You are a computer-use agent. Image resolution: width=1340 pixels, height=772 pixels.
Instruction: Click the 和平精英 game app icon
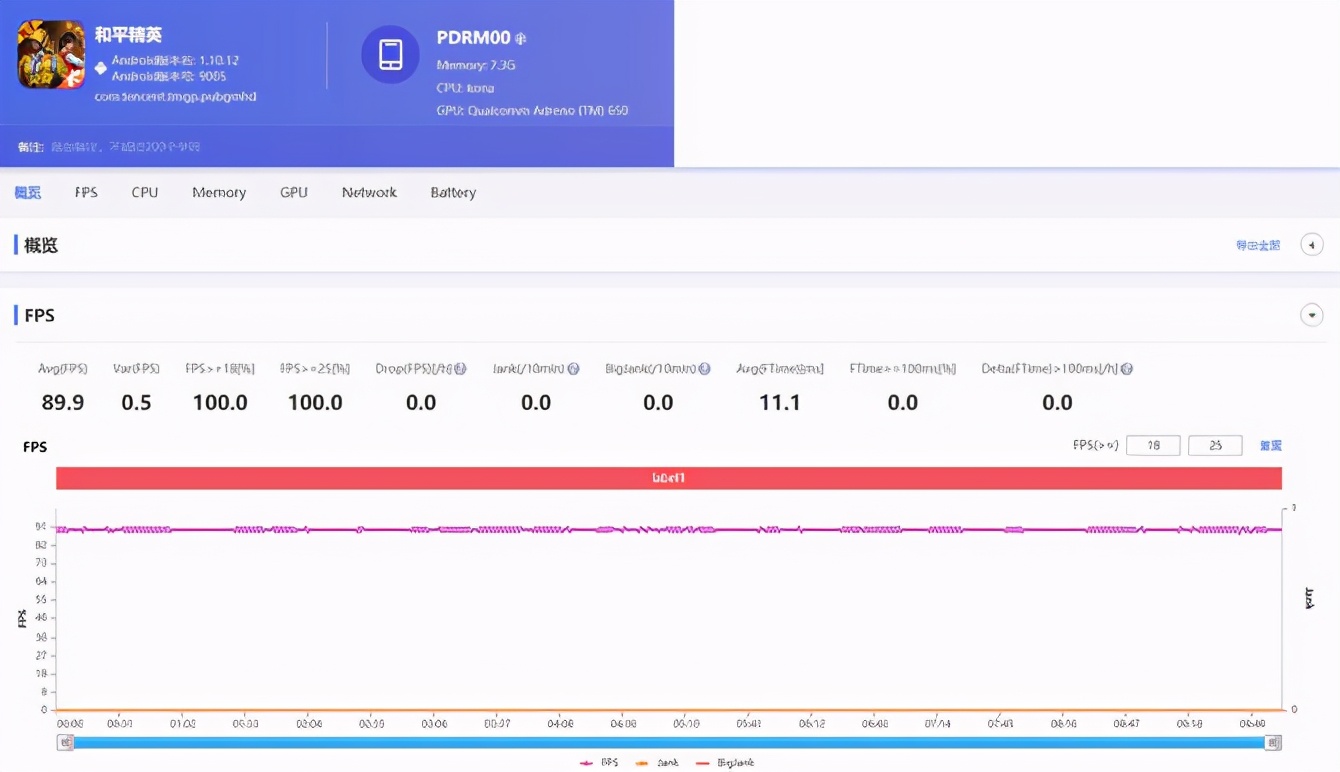pyautogui.click(x=51, y=54)
